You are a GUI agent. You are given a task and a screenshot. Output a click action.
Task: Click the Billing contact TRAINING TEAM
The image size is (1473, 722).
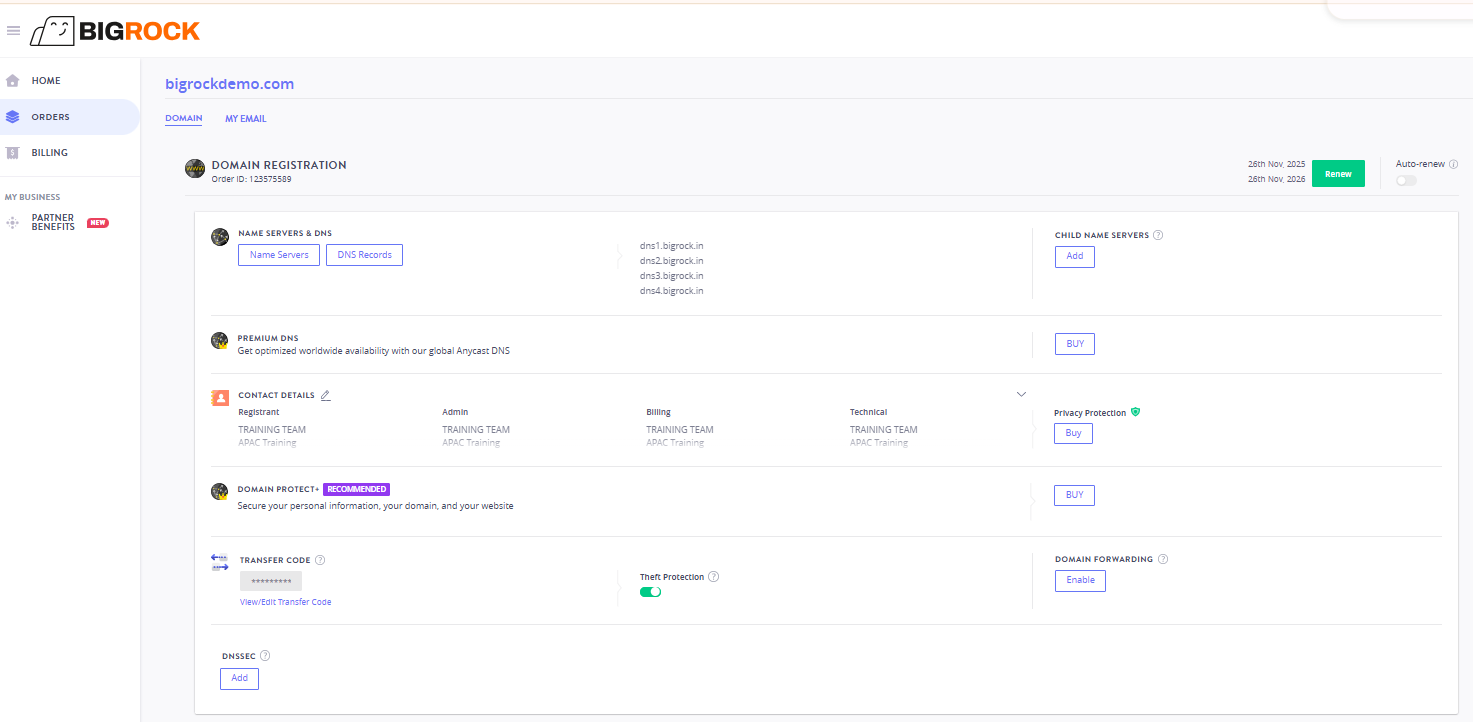(x=680, y=430)
